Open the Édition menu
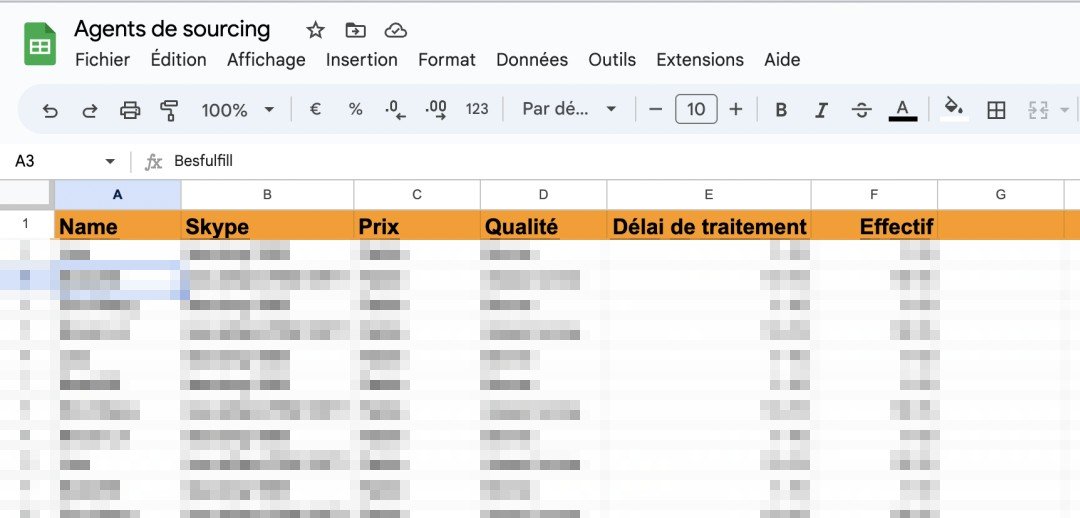Image resolution: width=1080 pixels, height=518 pixels. click(x=178, y=60)
